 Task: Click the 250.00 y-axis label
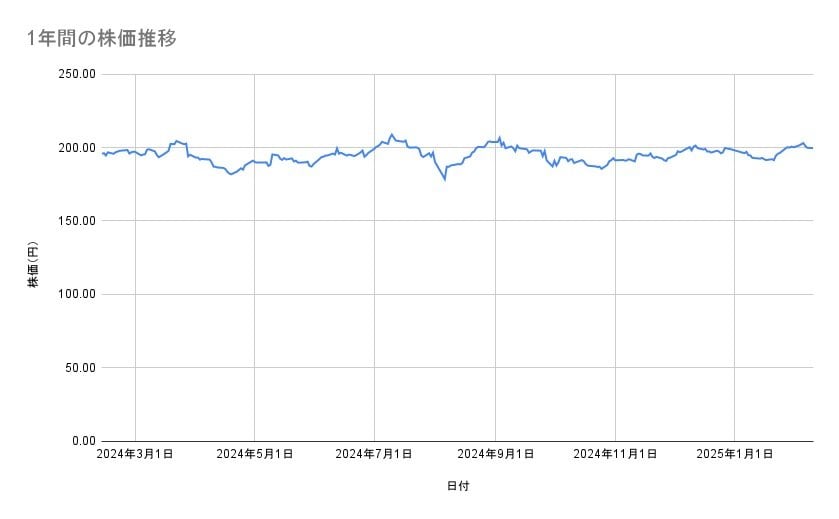(75, 74)
